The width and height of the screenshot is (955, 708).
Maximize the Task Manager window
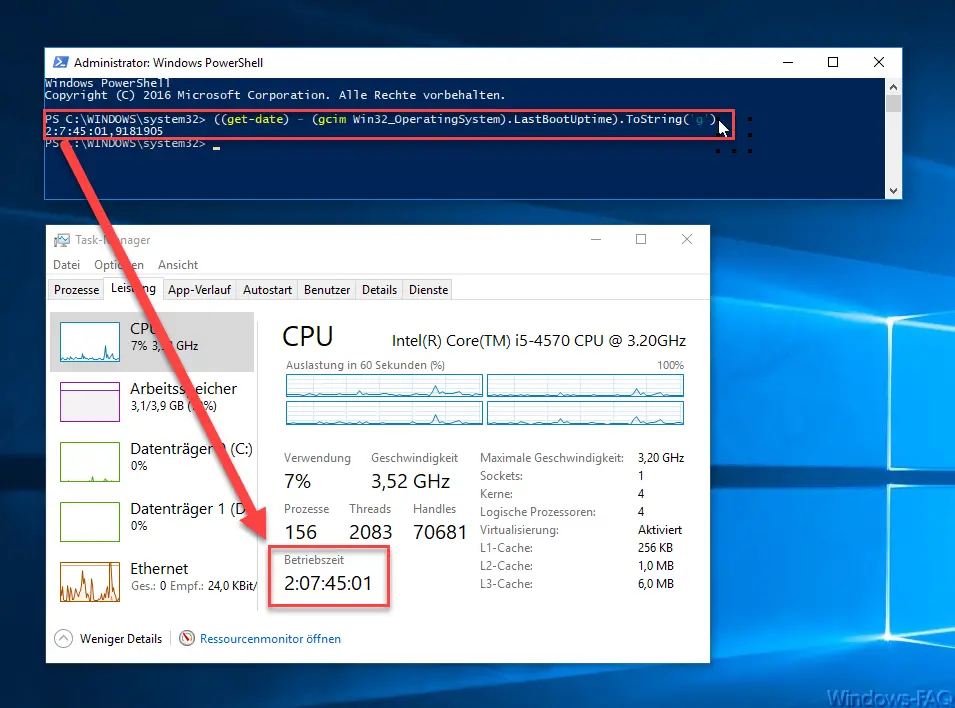(x=641, y=239)
